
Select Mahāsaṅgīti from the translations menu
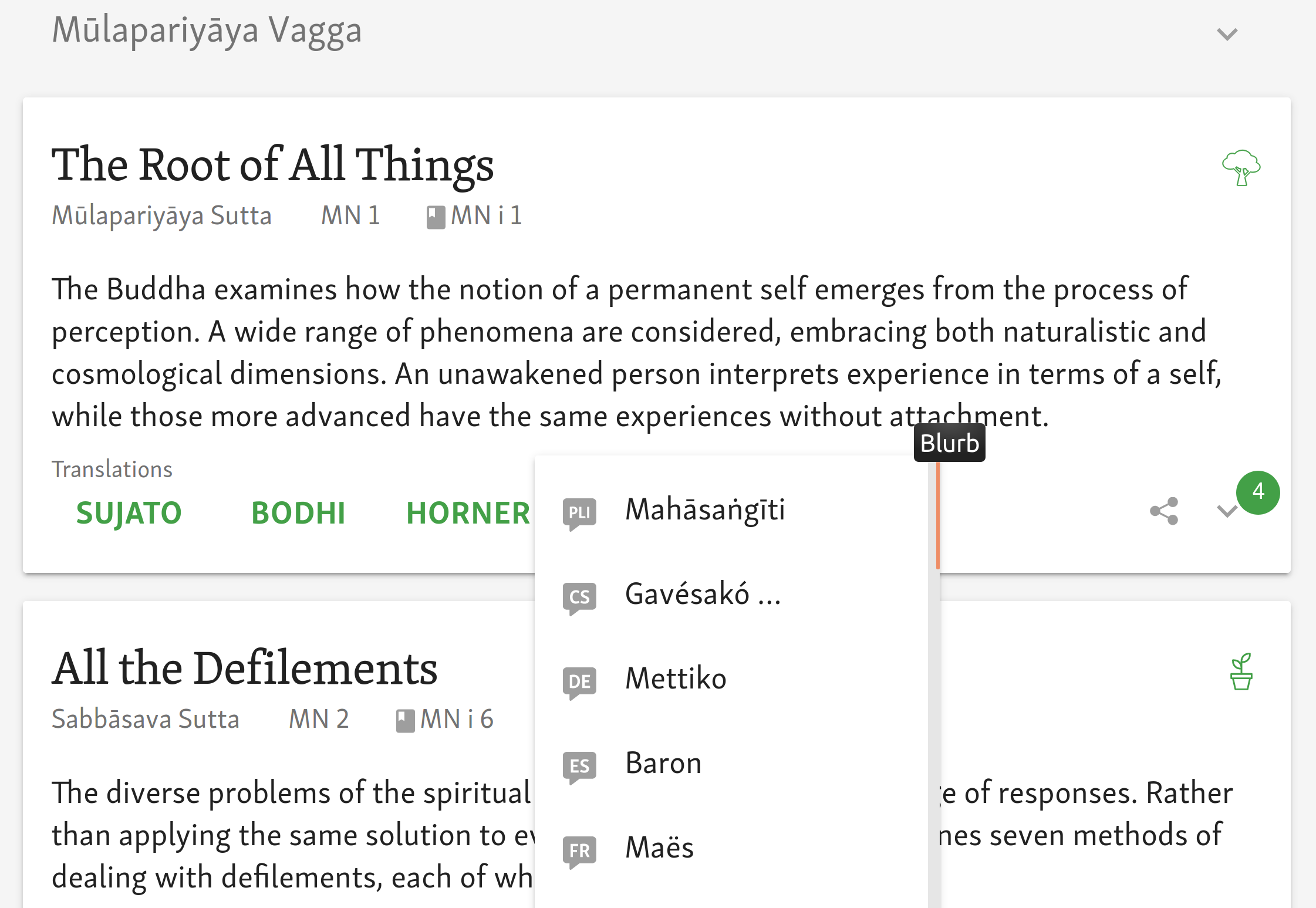tap(704, 509)
